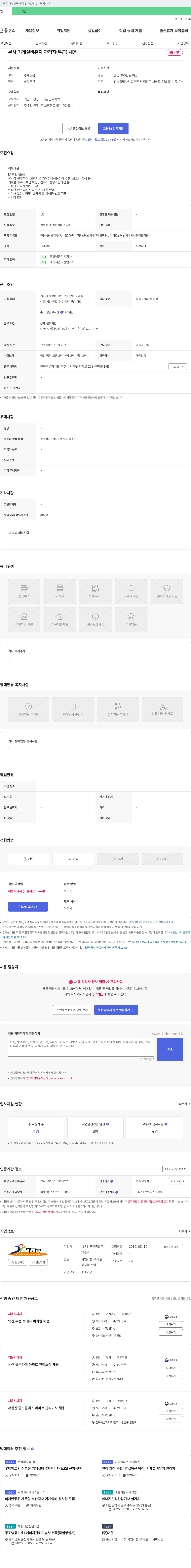Click the 서류 selection step box
The image size is (191, 1568).
[x=29, y=859]
